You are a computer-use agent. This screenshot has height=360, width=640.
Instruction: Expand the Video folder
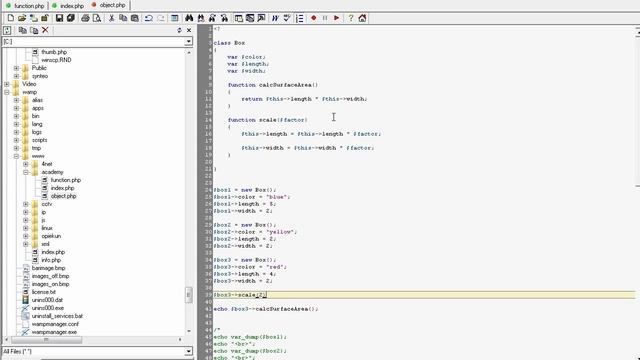pos(7,84)
